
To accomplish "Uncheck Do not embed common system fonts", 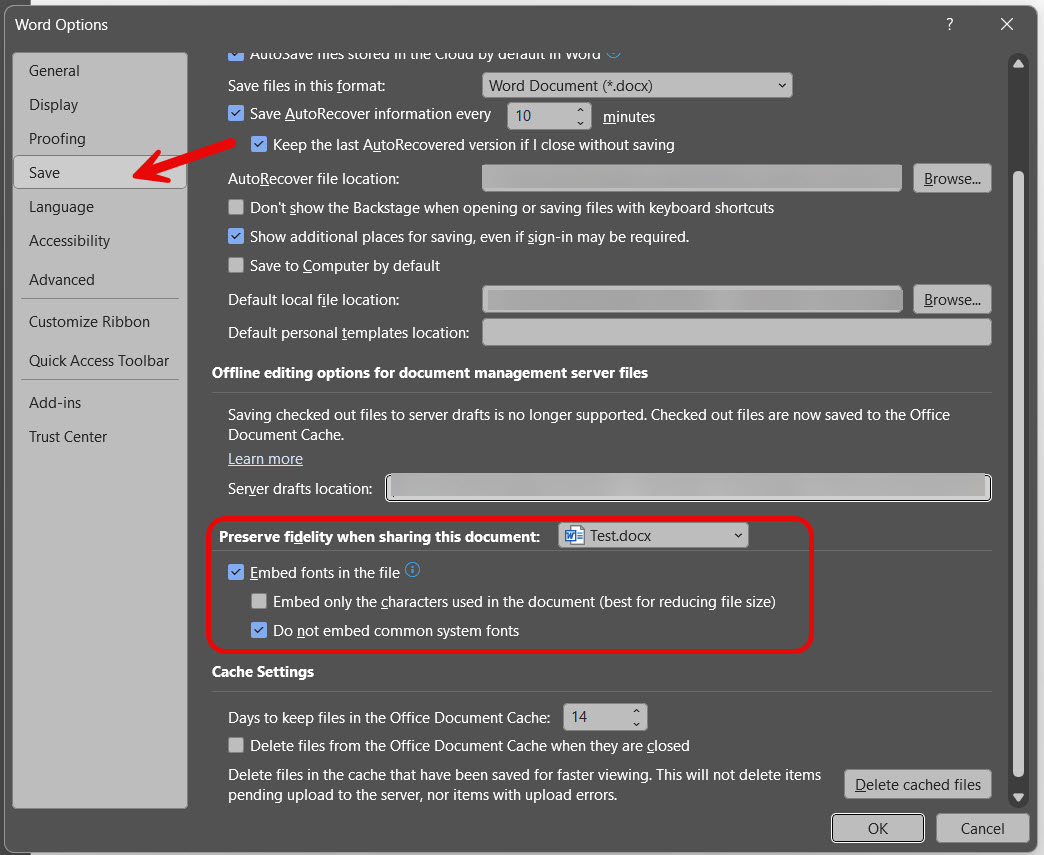I will [259, 631].
